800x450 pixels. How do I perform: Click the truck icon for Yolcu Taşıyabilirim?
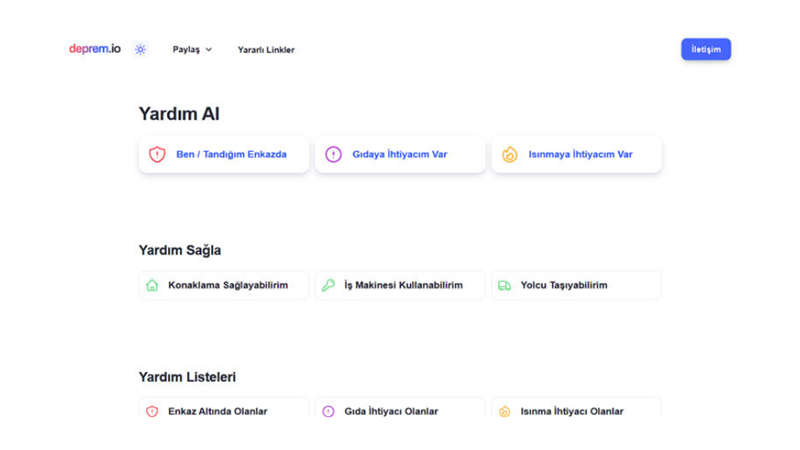click(x=504, y=285)
